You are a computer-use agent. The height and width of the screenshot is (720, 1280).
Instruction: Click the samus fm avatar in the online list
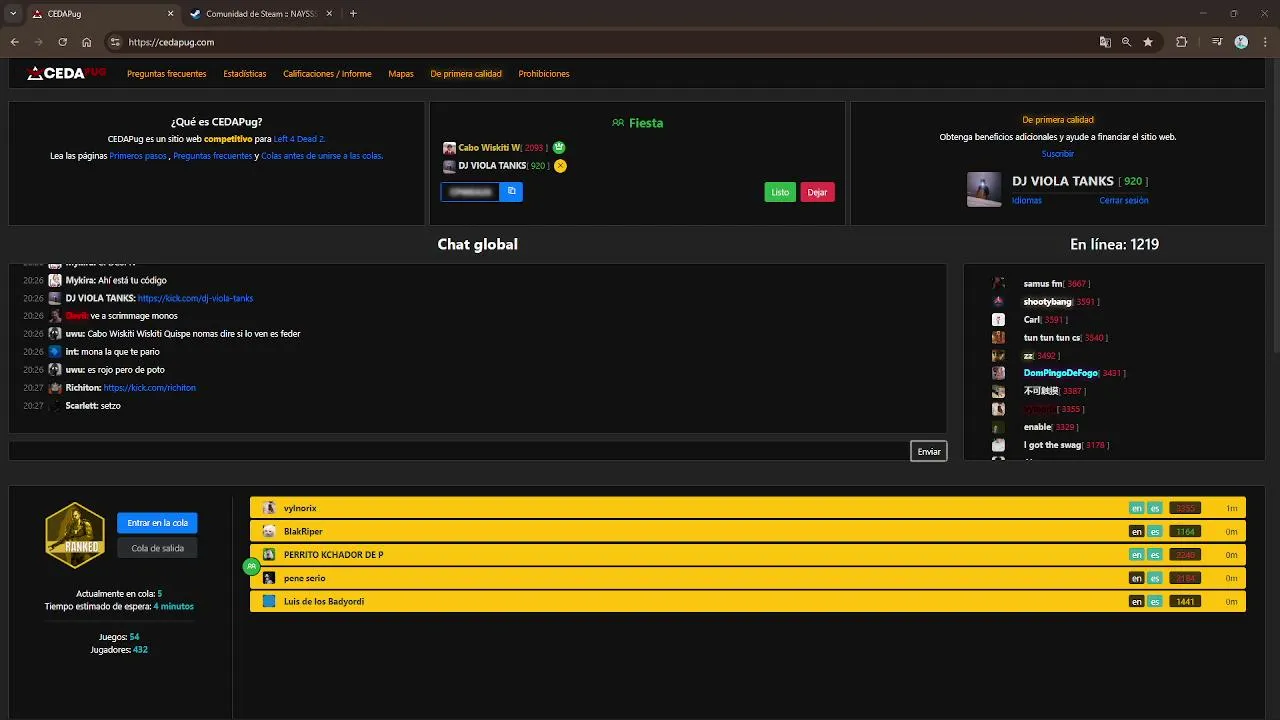[x=998, y=284]
